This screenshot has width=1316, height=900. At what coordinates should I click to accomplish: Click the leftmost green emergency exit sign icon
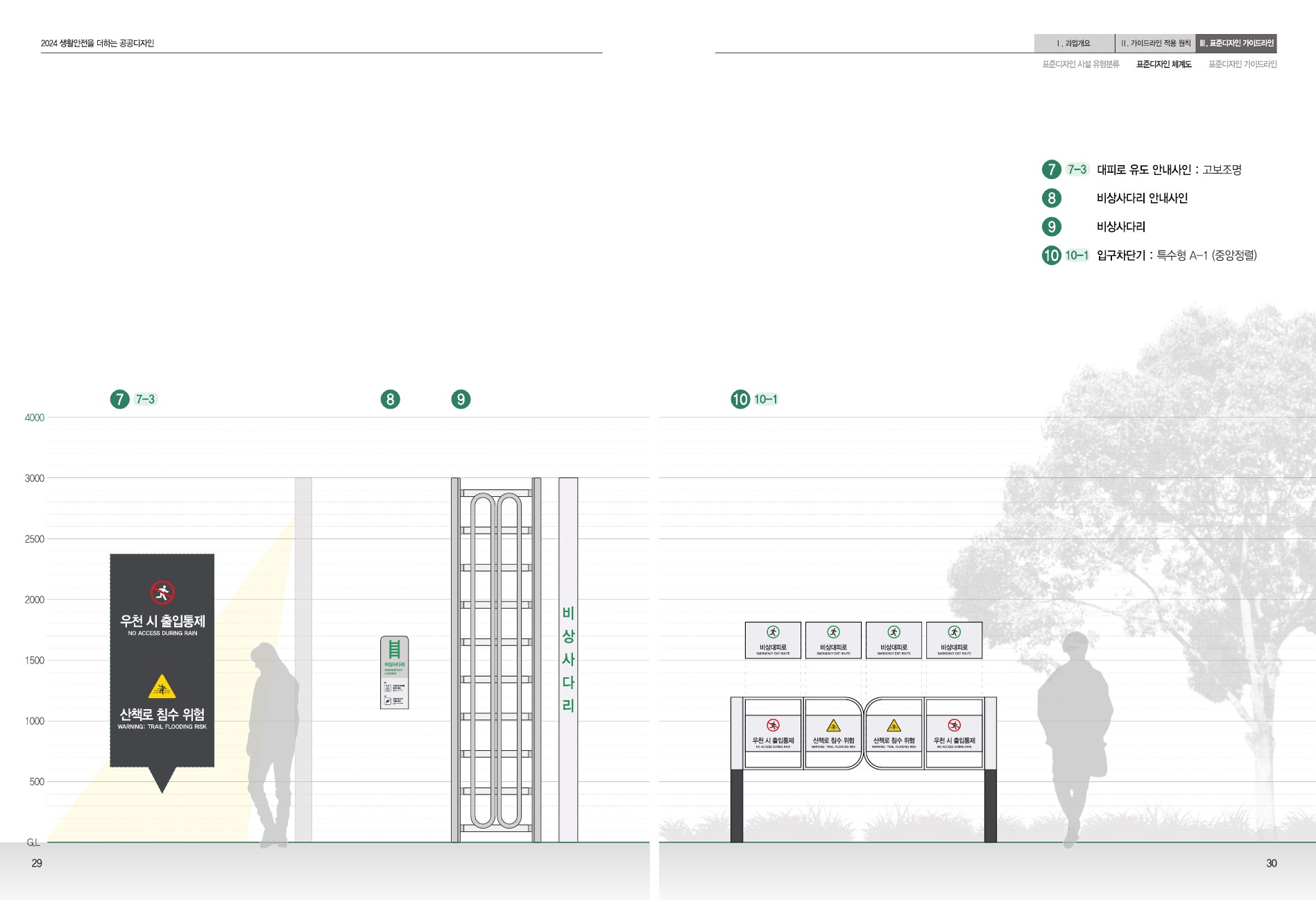tap(773, 632)
